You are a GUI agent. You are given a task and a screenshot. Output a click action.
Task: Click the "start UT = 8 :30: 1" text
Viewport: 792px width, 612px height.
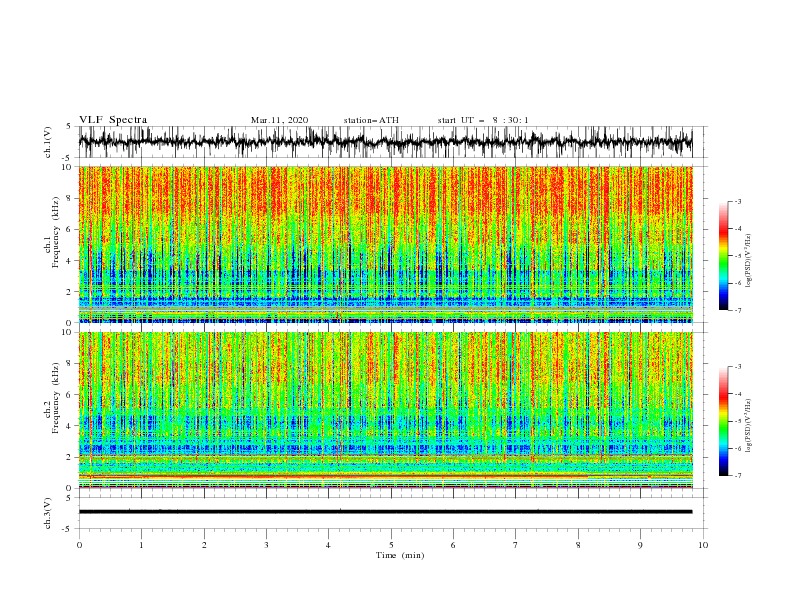coord(483,120)
